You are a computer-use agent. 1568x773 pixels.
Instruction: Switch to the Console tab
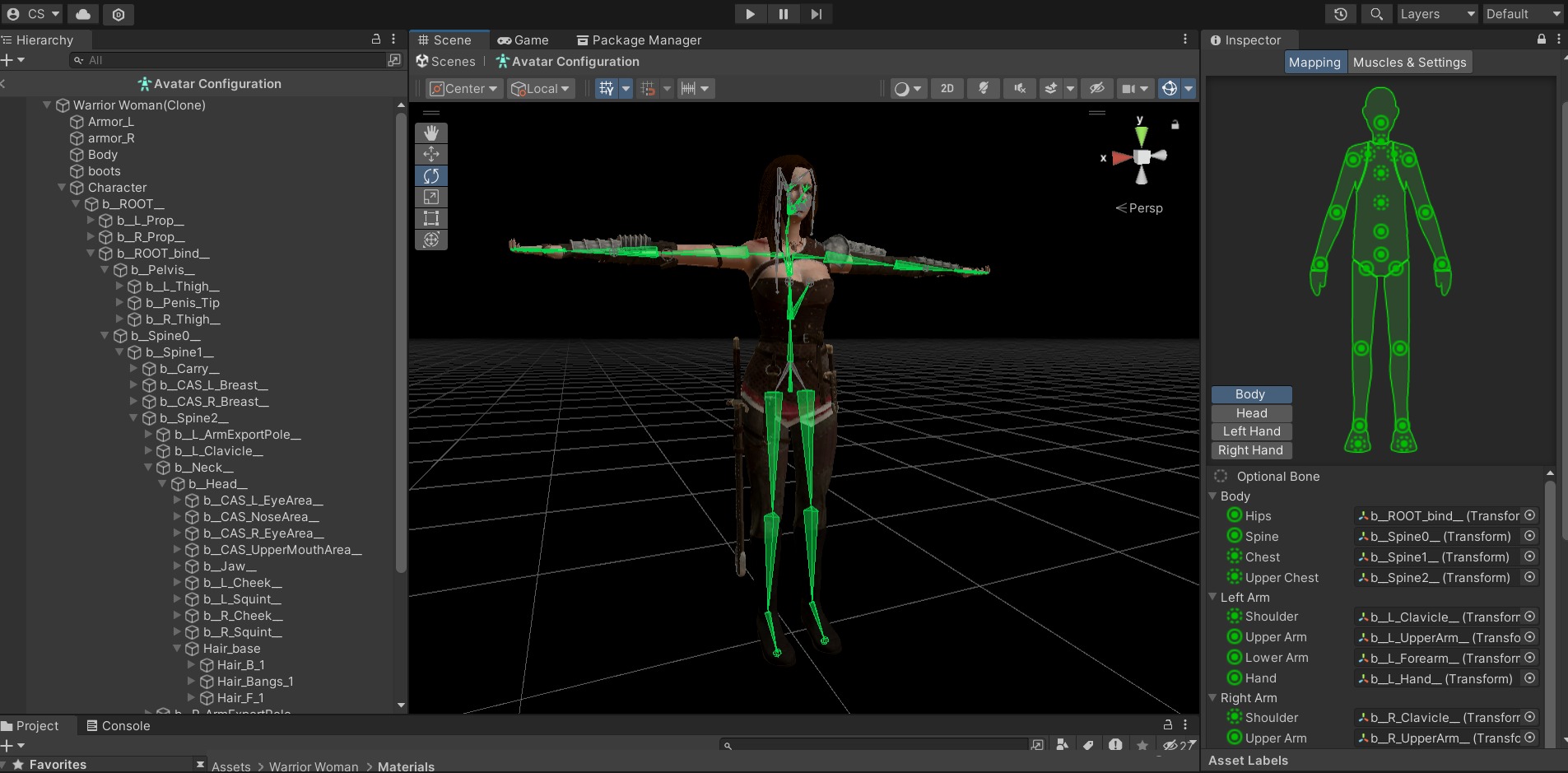[x=119, y=725]
